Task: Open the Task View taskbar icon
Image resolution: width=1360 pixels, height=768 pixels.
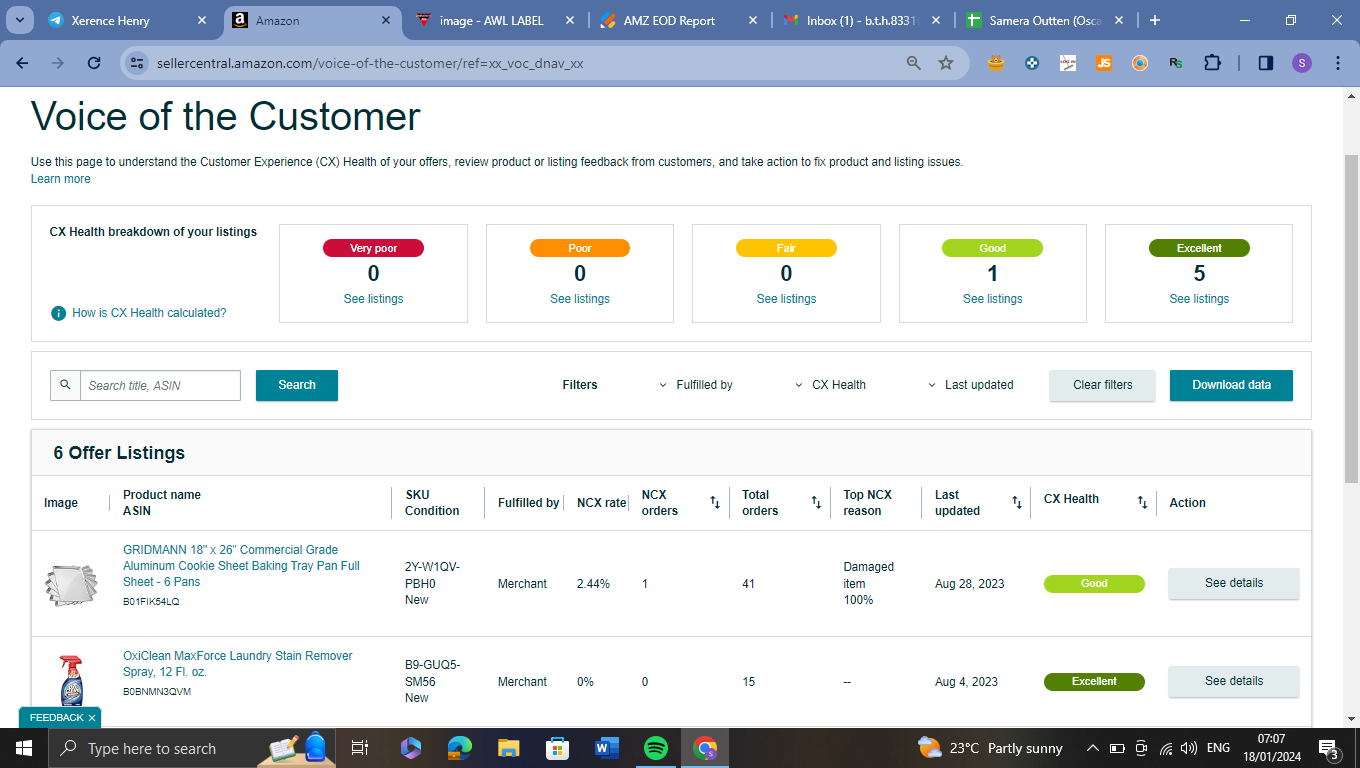Action: (x=361, y=748)
